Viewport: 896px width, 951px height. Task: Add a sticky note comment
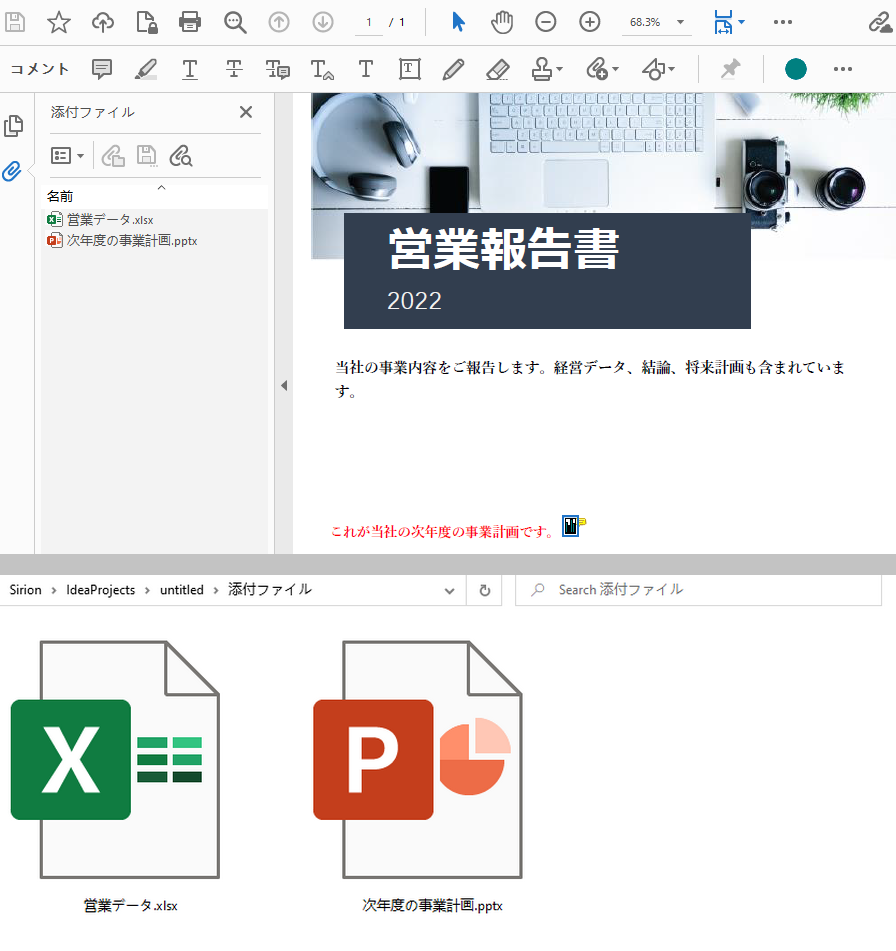102,69
